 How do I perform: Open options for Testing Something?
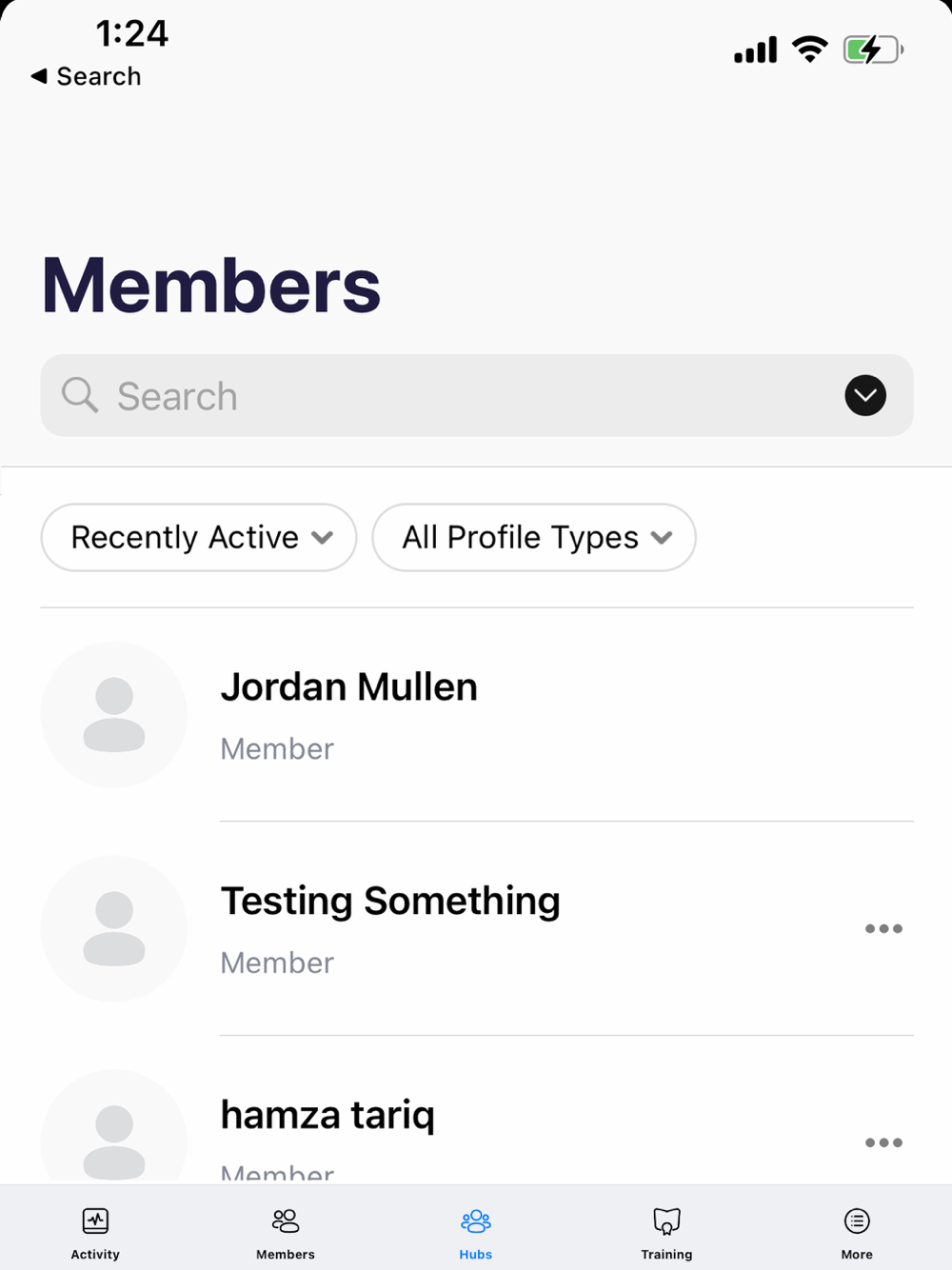pyautogui.click(x=883, y=928)
